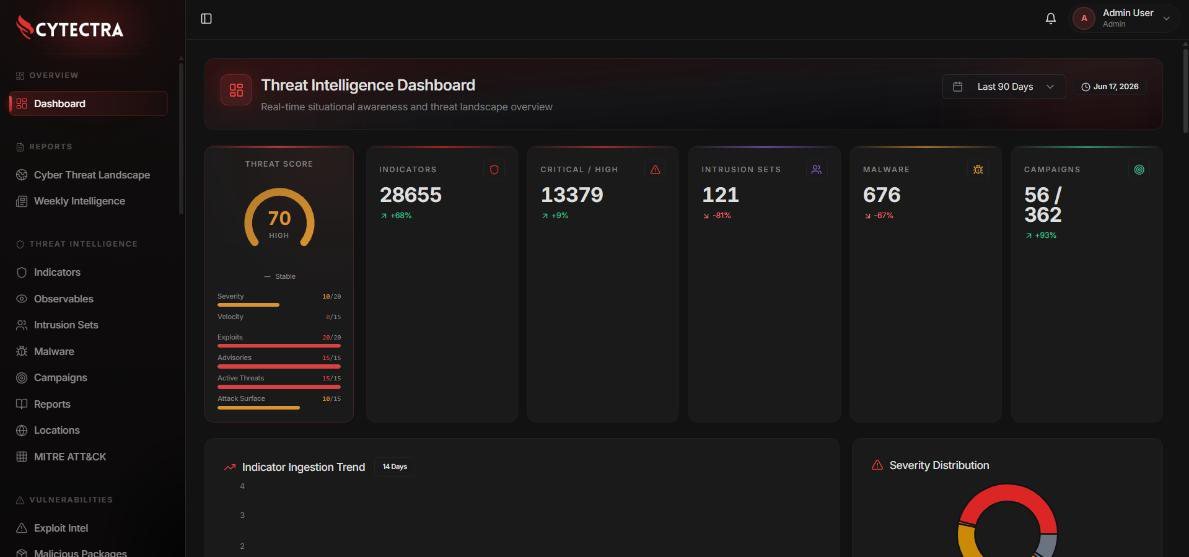Click the Campaigns card target icon
Viewport: 1189px width, 557px height.
tap(1139, 170)
